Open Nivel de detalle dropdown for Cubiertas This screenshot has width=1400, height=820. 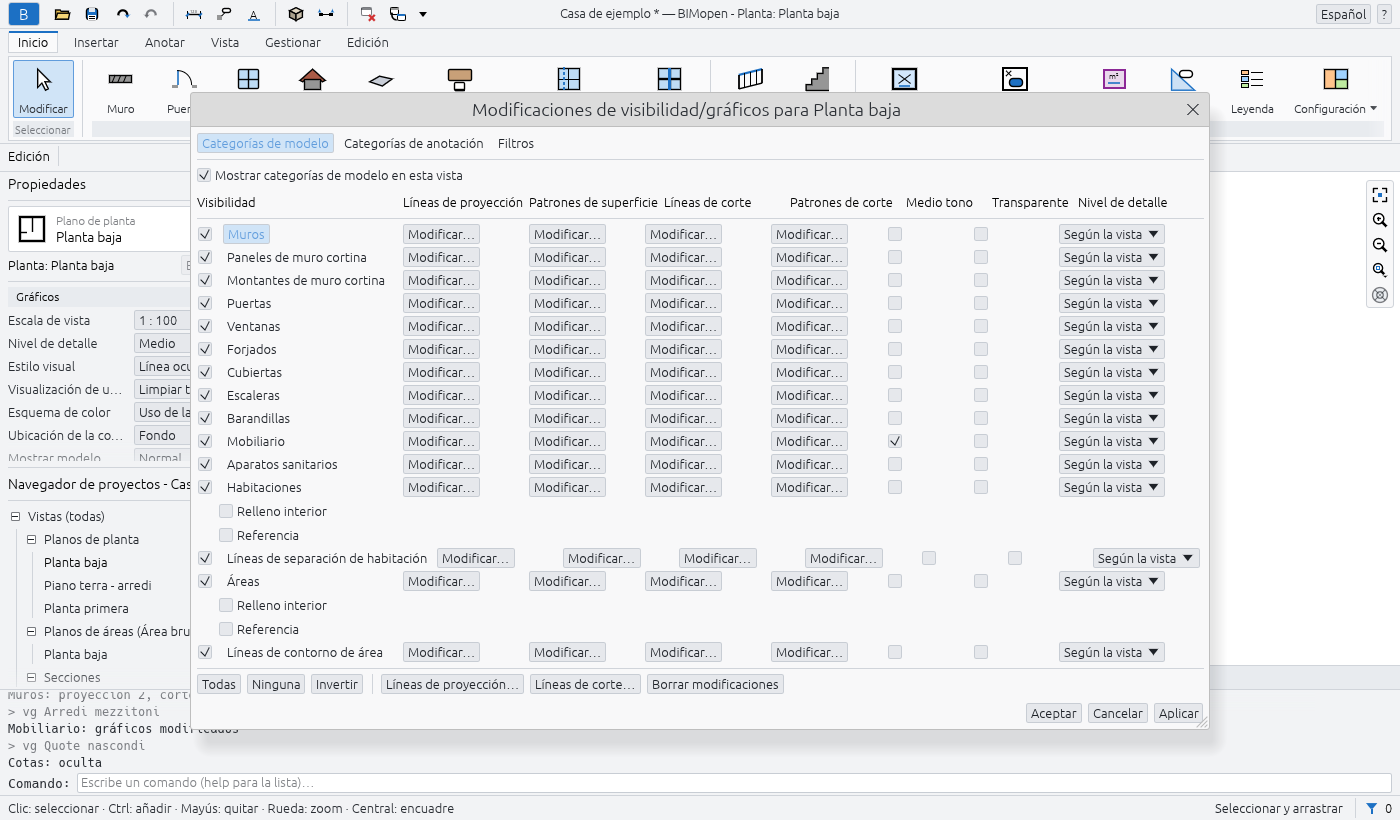pos(1112,372)
